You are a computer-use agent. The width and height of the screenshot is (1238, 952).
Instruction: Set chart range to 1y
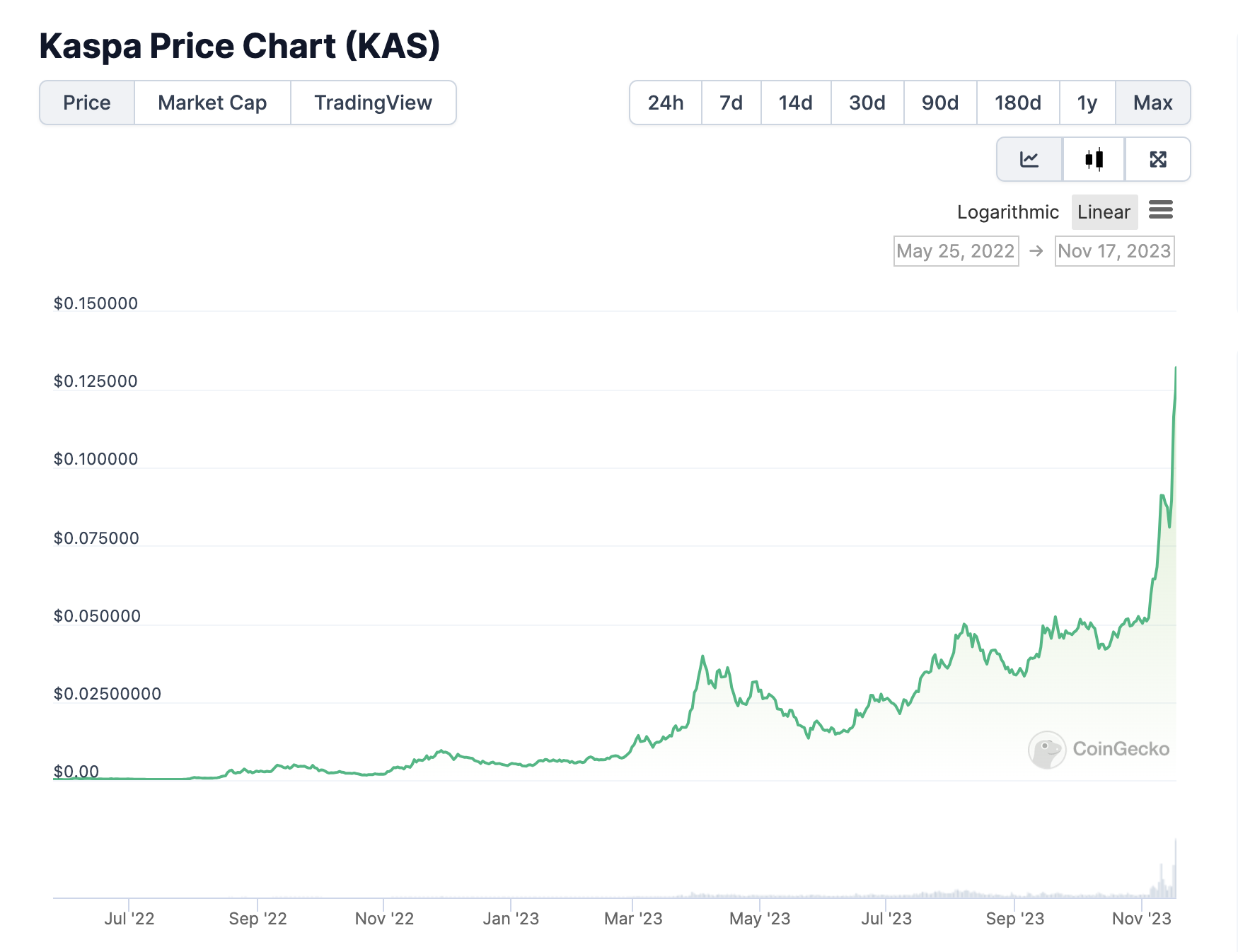[1087, 103]
